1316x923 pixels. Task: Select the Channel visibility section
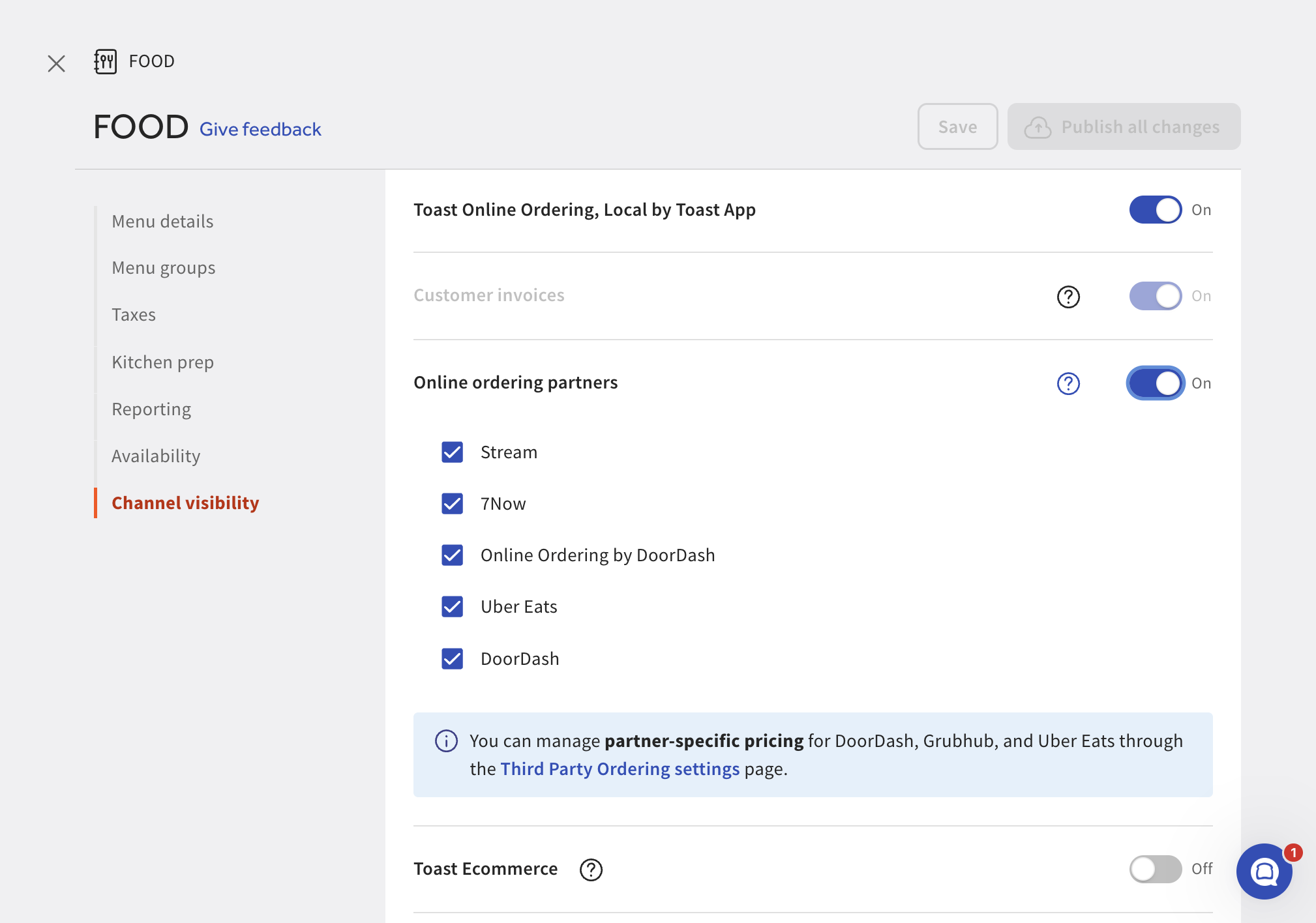pos(185,503)
